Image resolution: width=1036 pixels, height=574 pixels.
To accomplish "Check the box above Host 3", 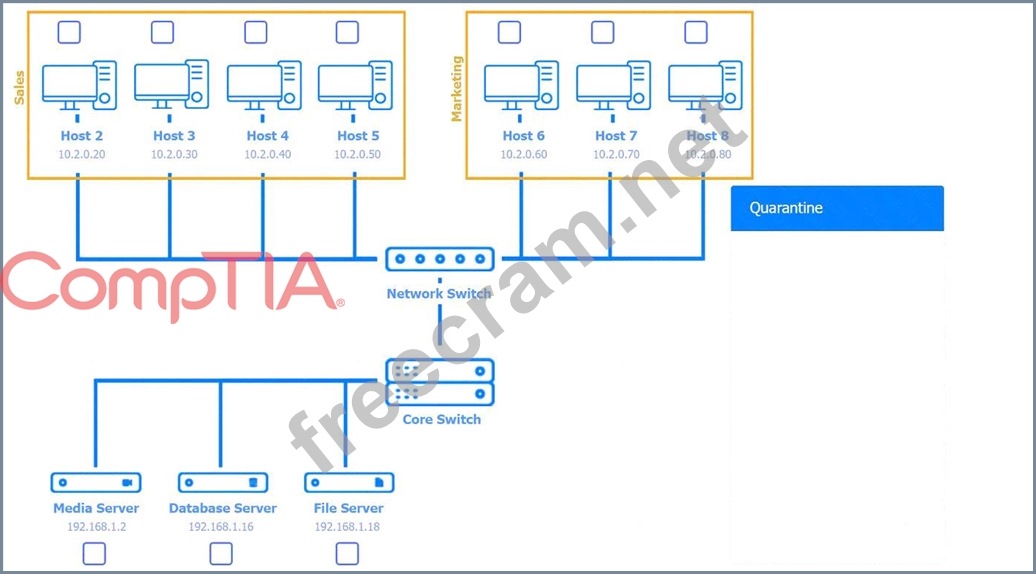I will coord(162,32).
